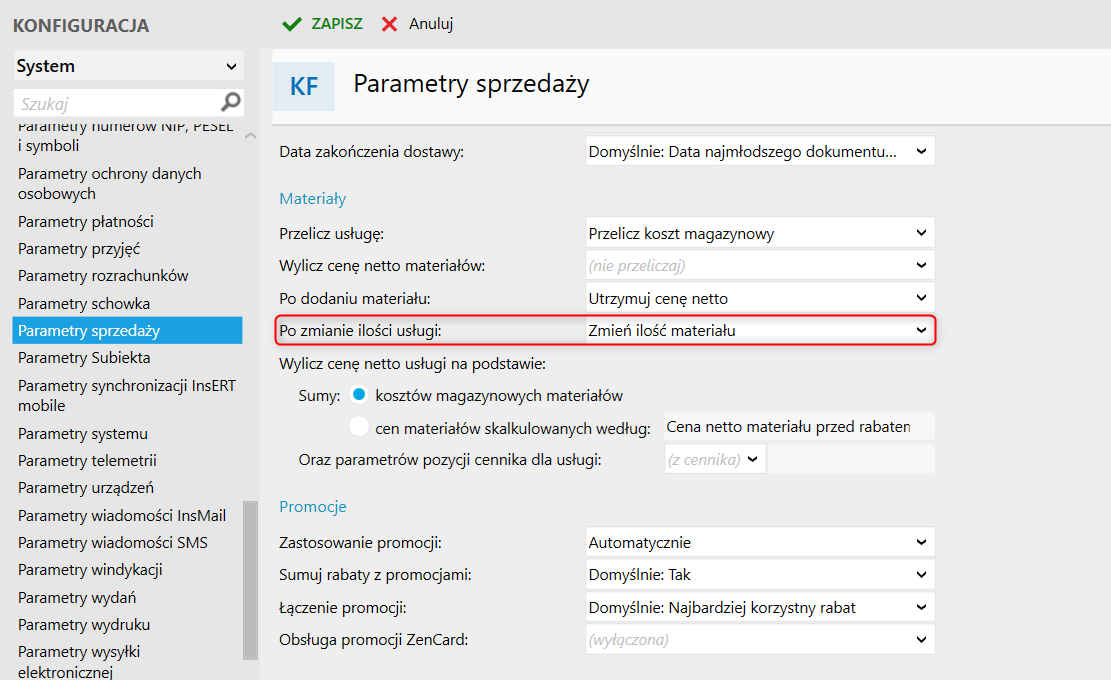1111x680 pixels.
Task: Open 'Data zakończenia dostawy' dropdown
Action: pos(760,151)
